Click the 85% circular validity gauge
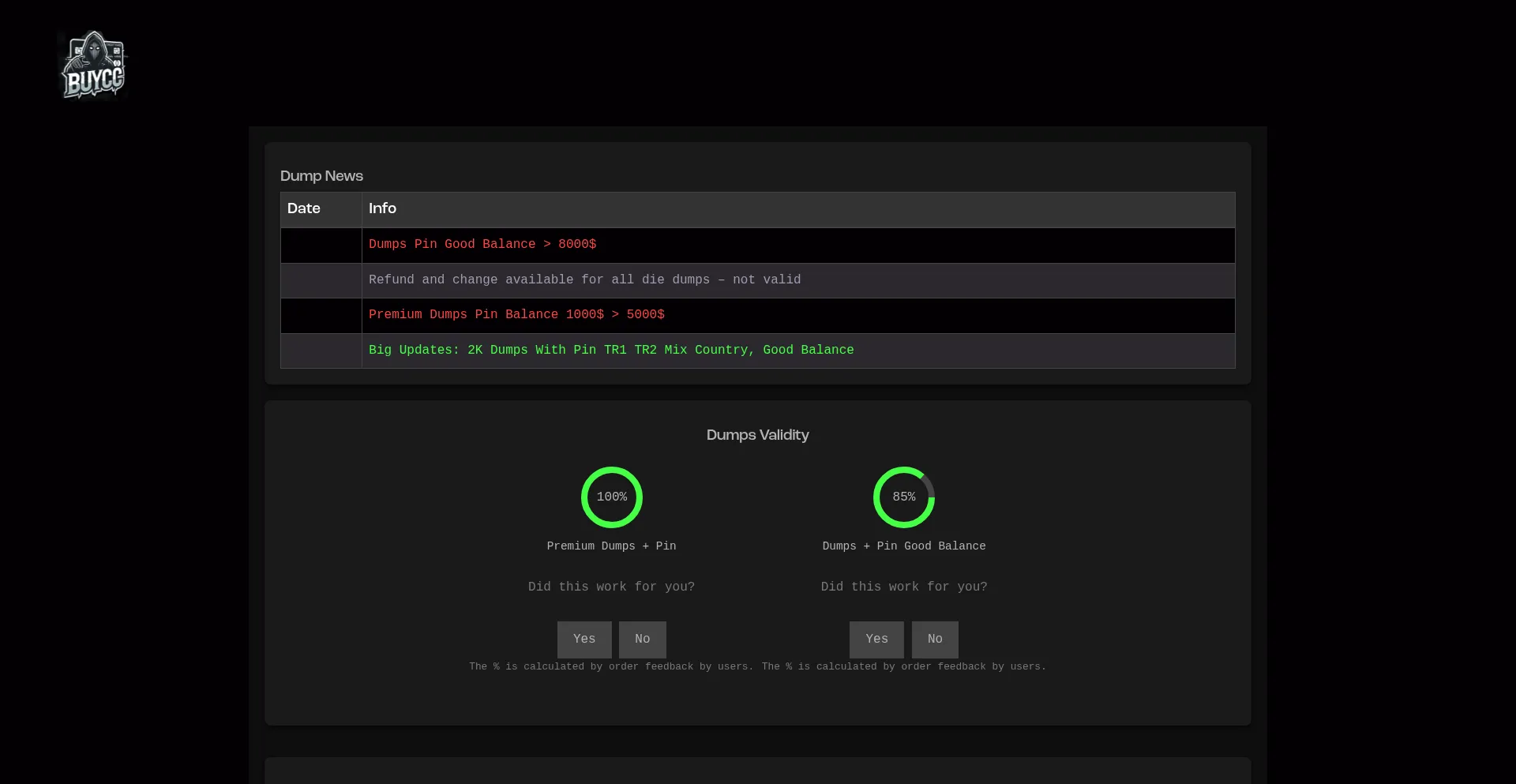The image size is (1516, 784). click(903, 497)
